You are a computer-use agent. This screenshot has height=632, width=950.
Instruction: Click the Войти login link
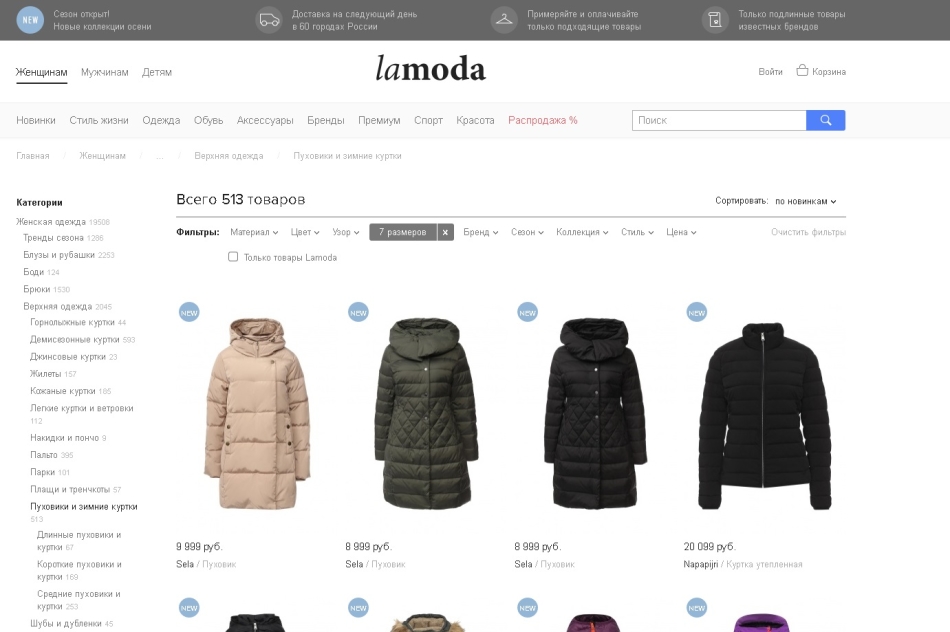[770, 72]
